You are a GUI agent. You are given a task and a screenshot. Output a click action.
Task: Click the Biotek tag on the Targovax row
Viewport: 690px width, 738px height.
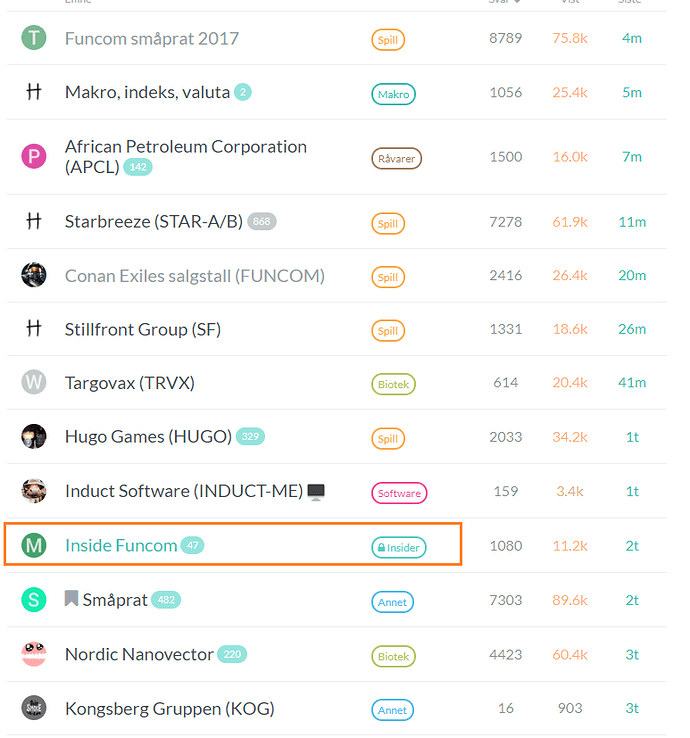click(393, 385)
